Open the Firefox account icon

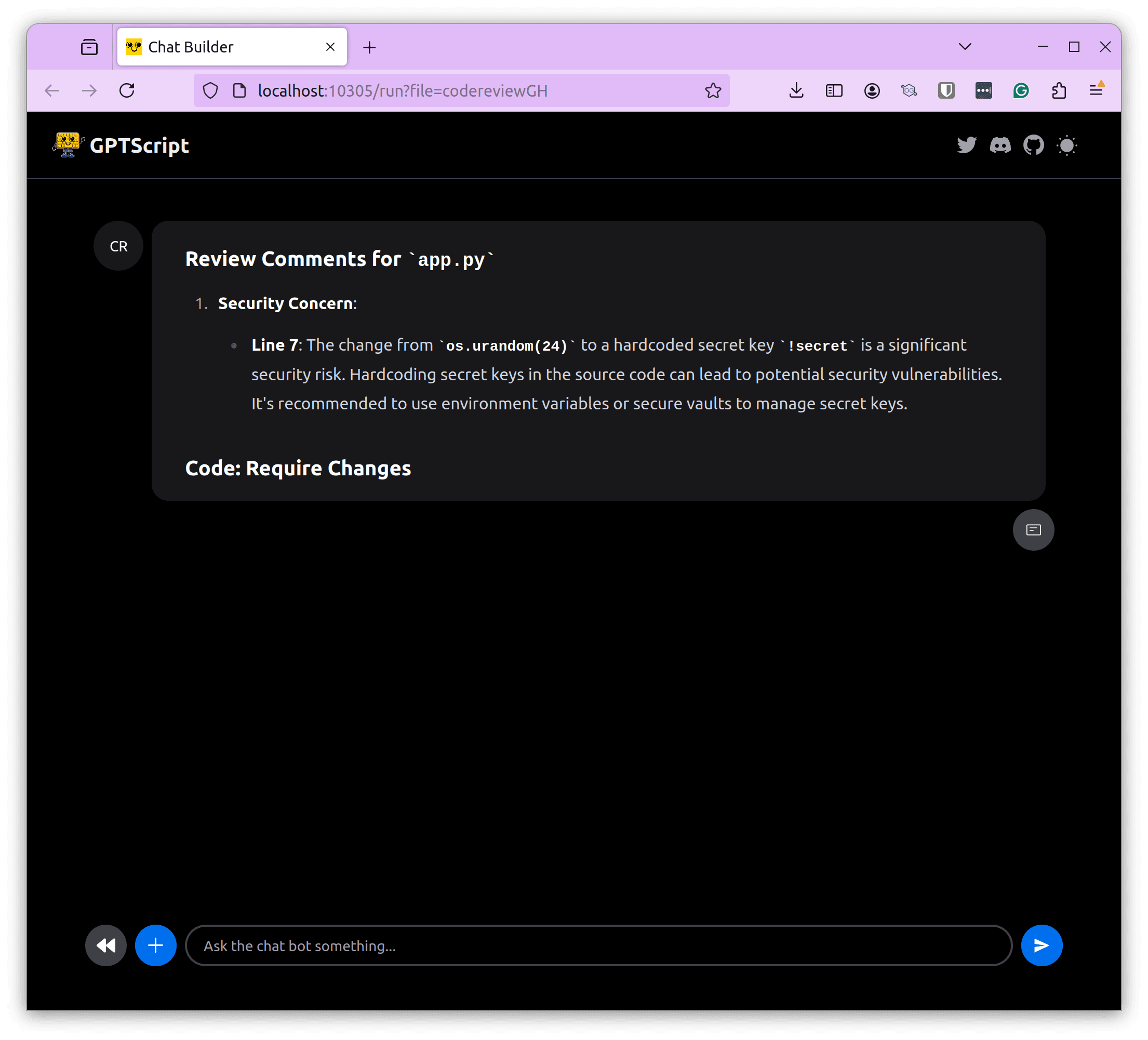(872, 90)
